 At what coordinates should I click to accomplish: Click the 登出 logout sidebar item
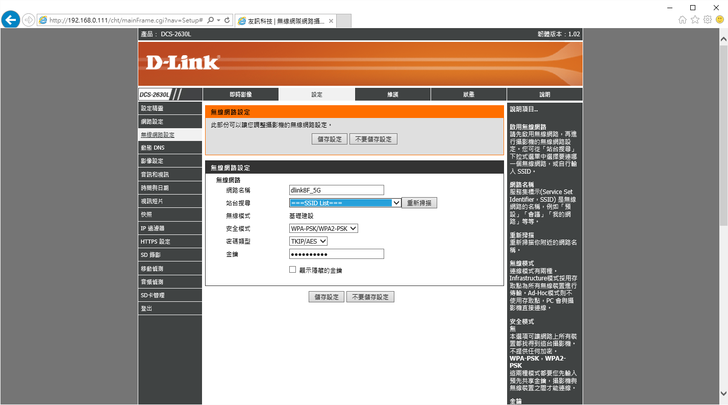coord(147,308)
